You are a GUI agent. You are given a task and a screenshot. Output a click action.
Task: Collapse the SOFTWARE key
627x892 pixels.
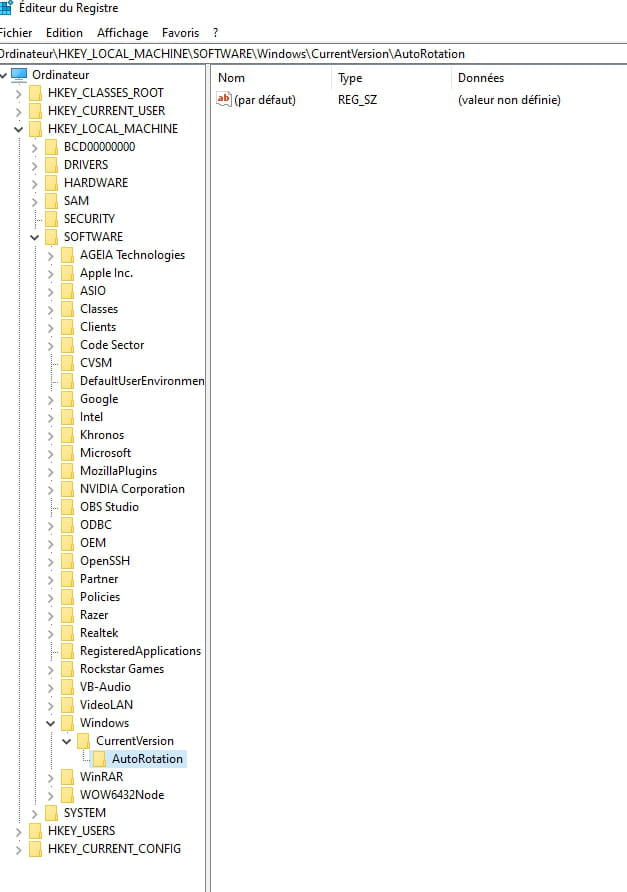[35, 237]
